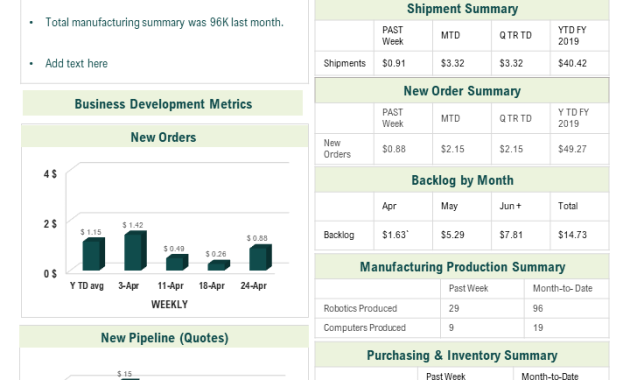Click the $ 0.26 data label
Screen dimensions: 630x380
(216, 254)
